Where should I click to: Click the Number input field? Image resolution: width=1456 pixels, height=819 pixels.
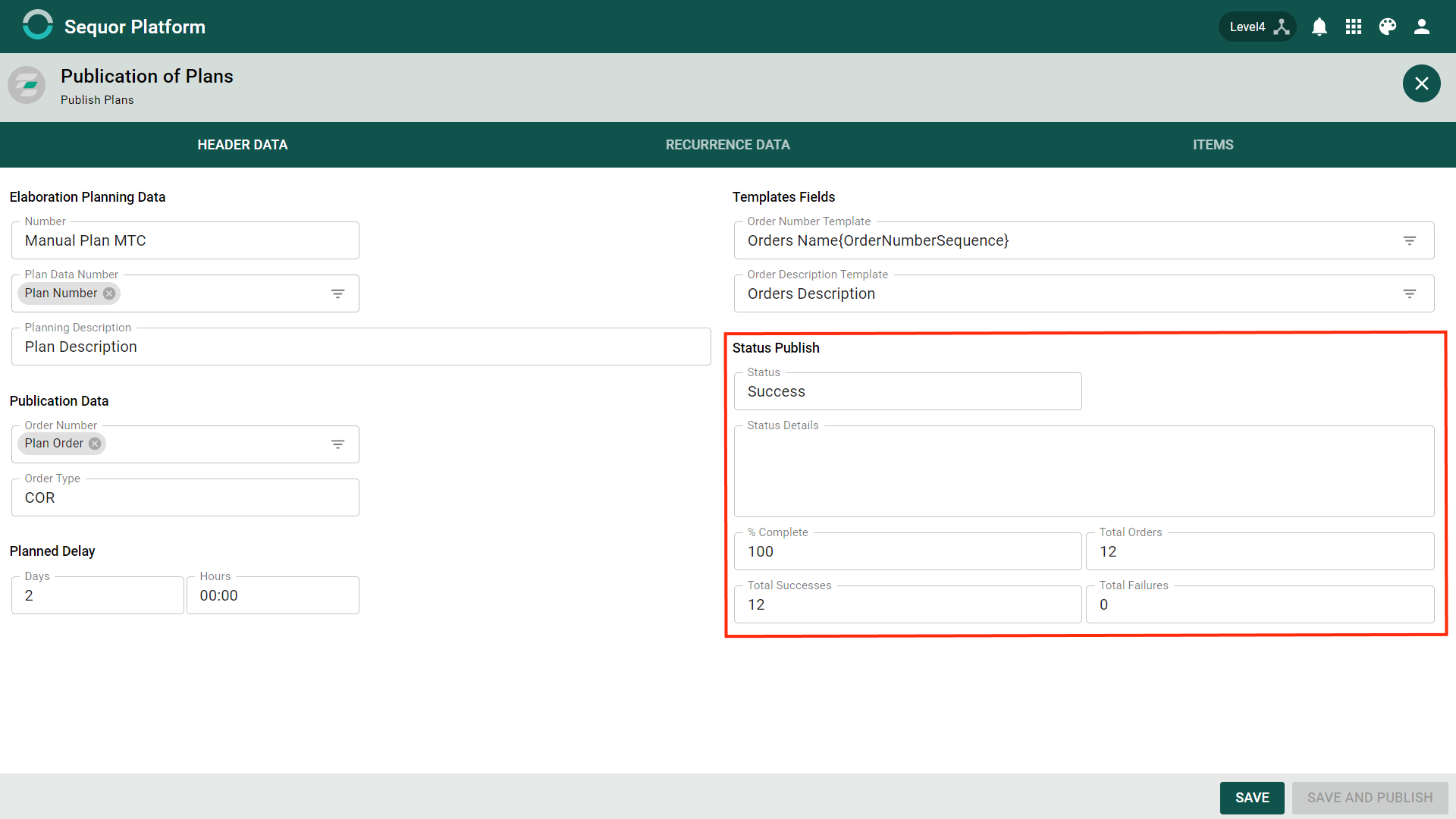185,240
